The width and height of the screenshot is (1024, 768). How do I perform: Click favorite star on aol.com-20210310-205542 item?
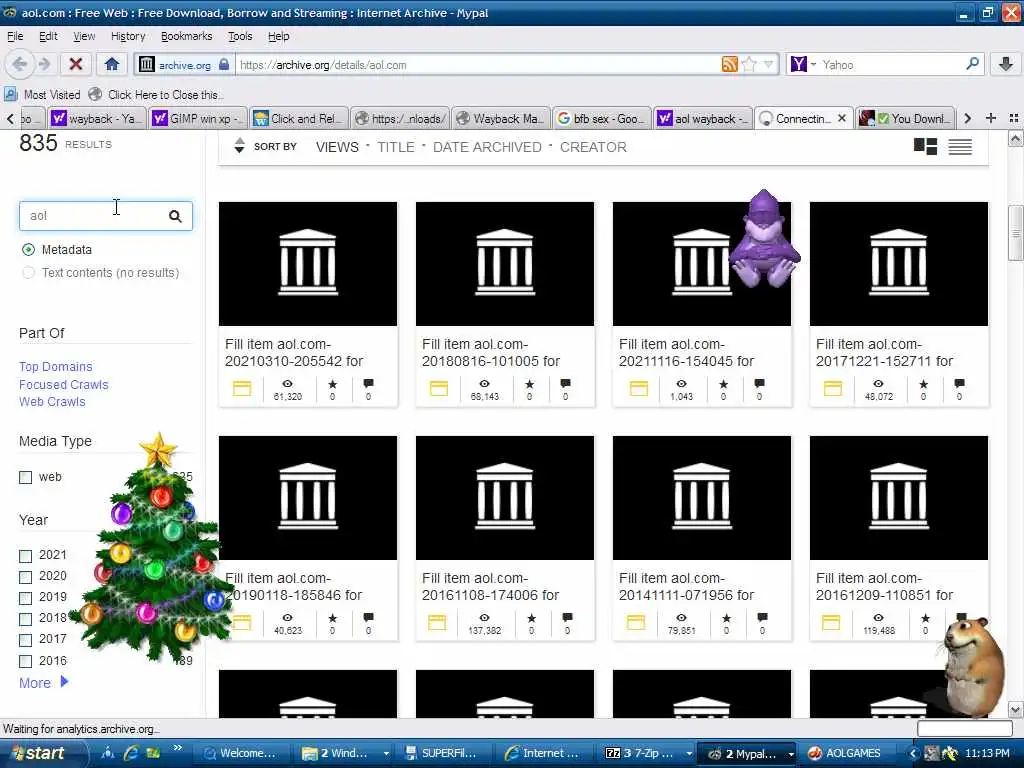[x=332, y=383]
